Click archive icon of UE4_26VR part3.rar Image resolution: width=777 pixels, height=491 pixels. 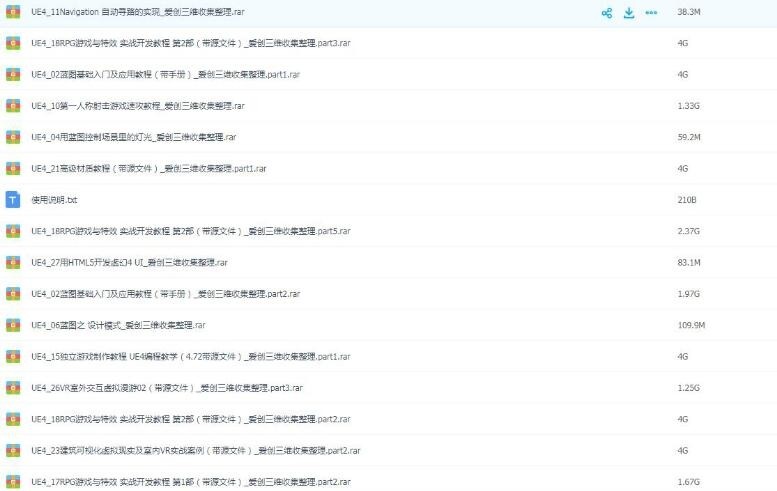(x=13, y=387)
